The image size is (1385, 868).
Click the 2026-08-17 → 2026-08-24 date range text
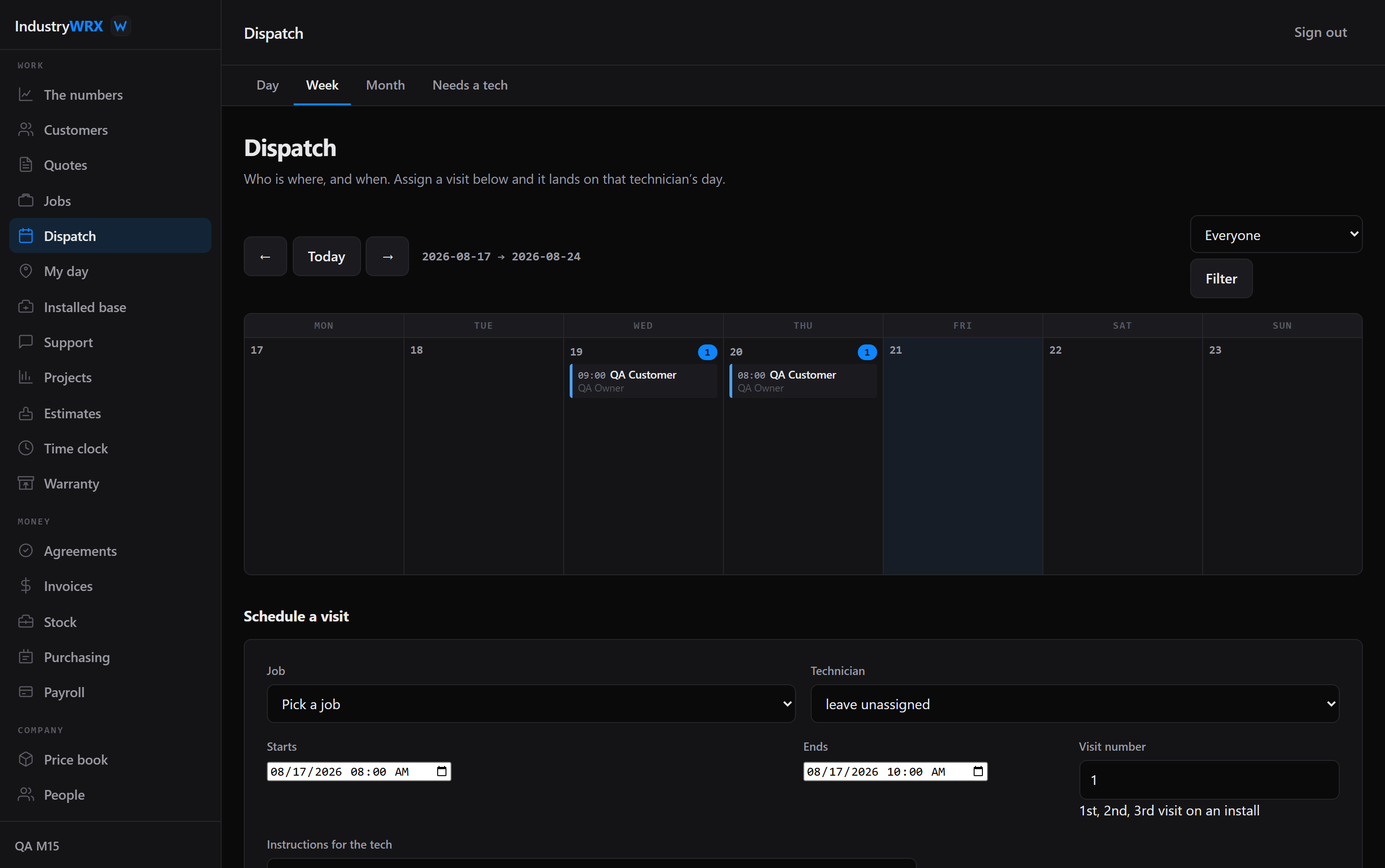(501, 257)
